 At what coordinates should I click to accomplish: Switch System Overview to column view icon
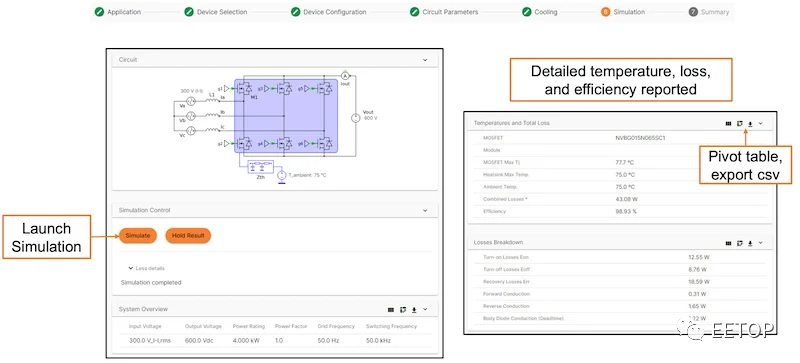click(391, 309)
